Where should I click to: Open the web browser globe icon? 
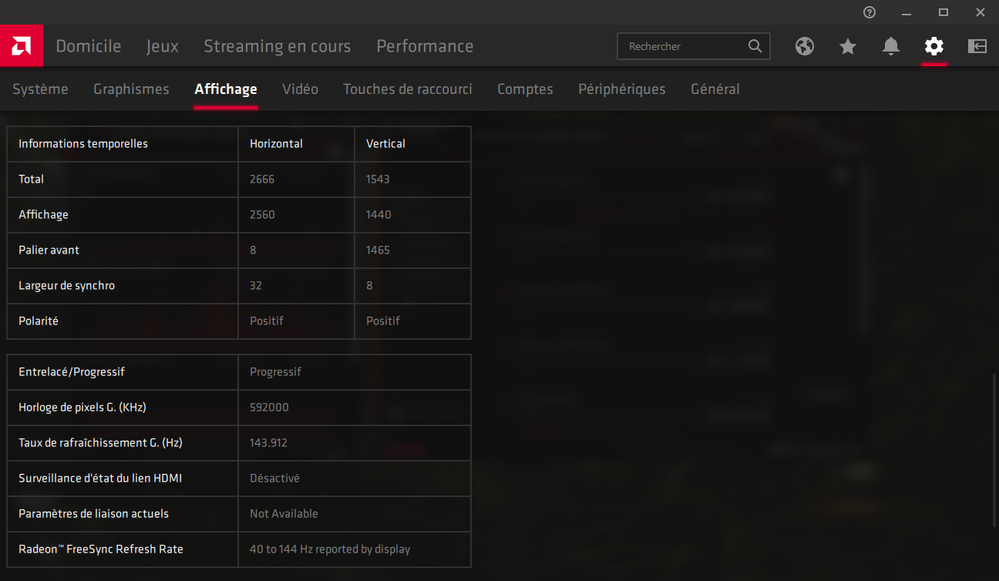coord(804,46)
